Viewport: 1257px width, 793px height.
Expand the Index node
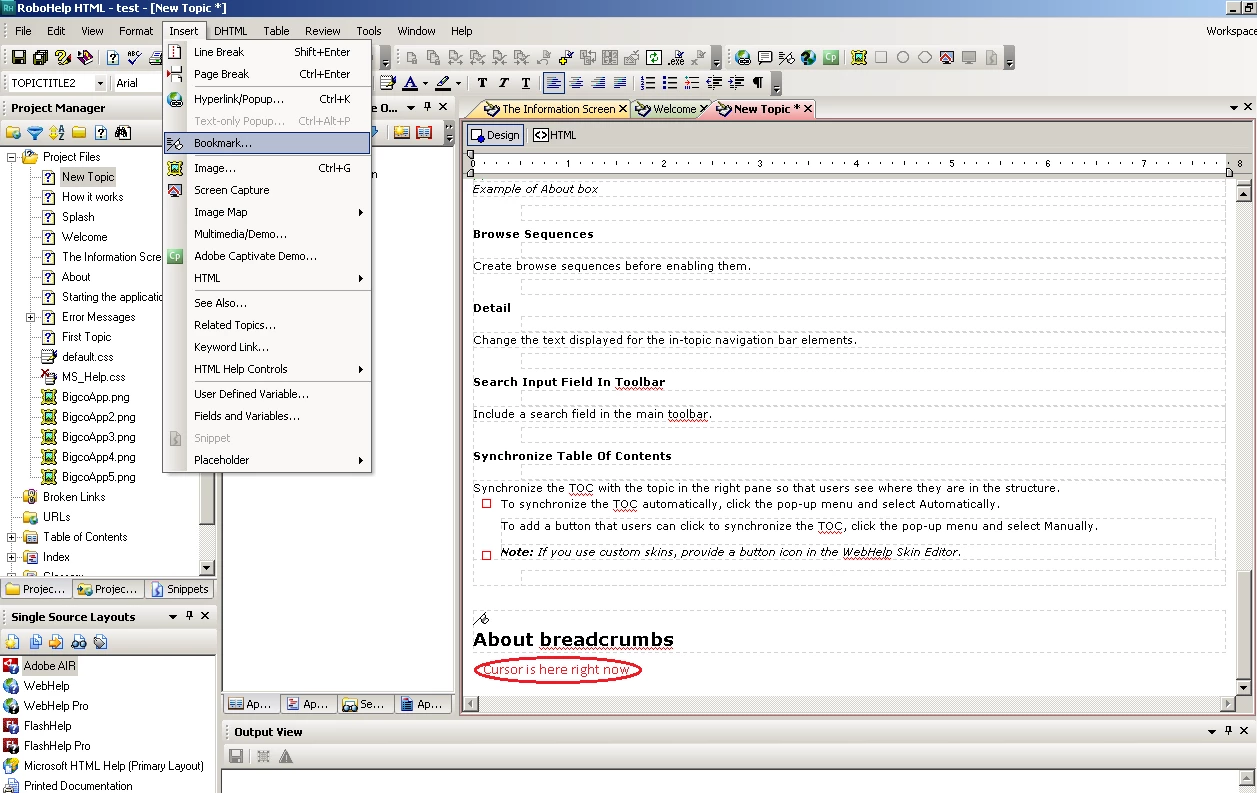pos(11,557)
